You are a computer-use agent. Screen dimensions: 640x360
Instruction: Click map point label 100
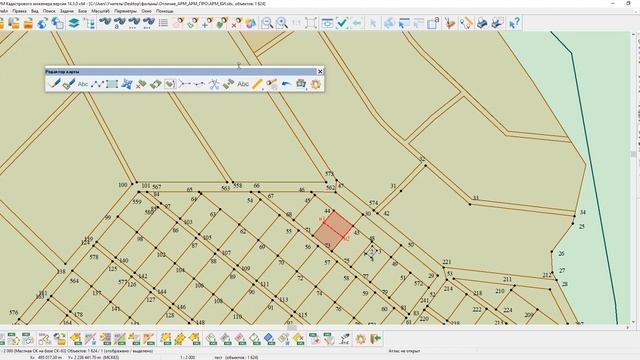click(x=122, y=185)
